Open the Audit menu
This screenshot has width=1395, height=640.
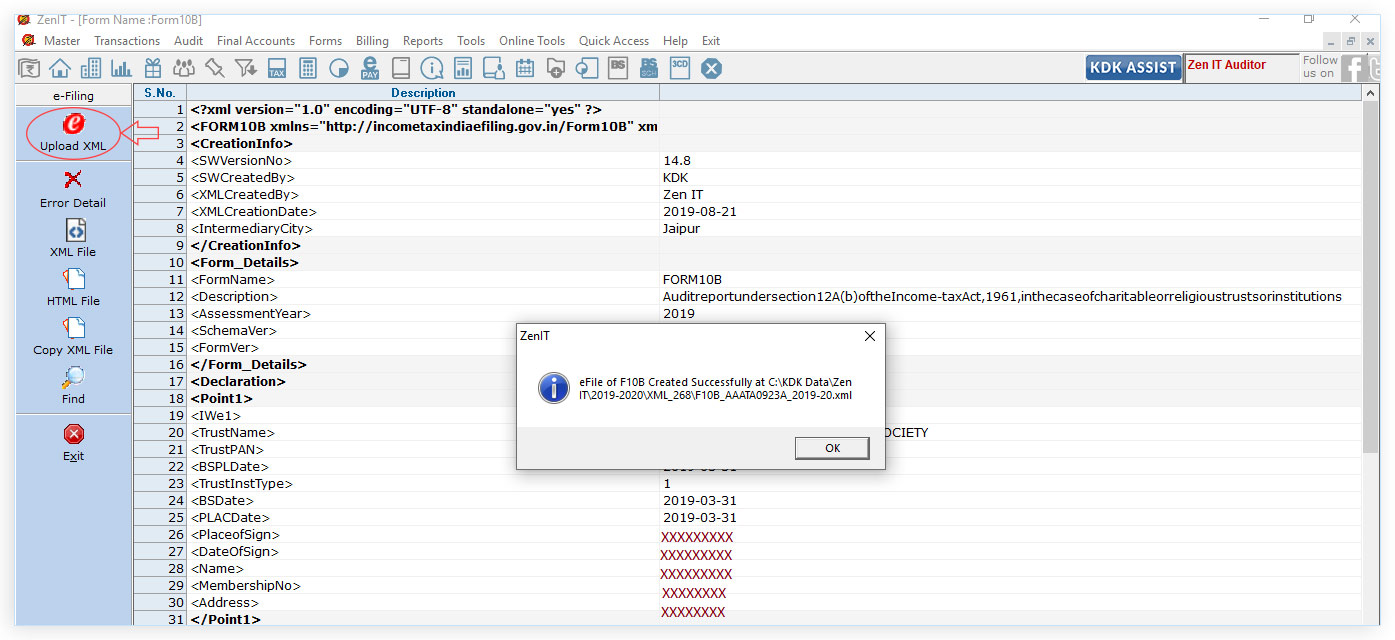188,41
